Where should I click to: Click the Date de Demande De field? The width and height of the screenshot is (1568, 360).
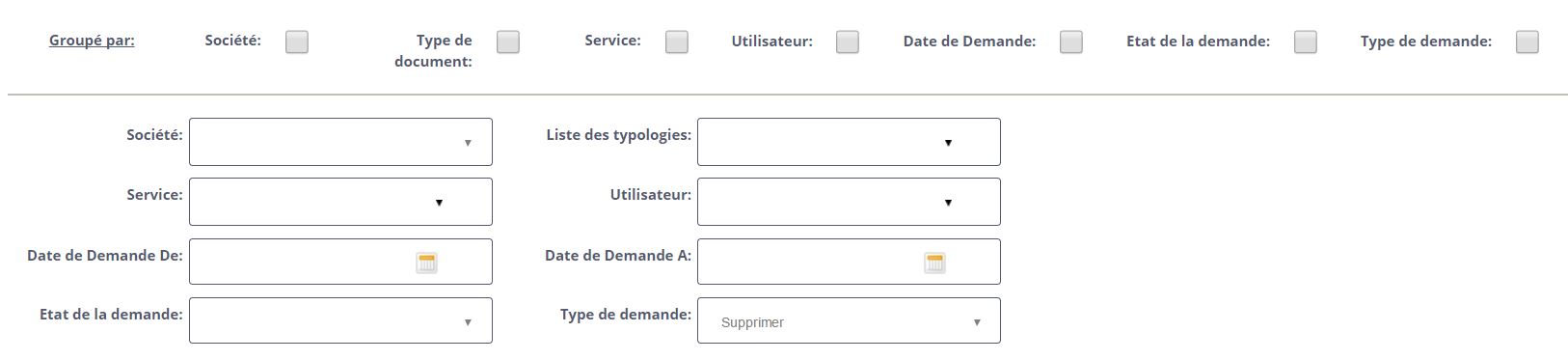click(x=340, y=262)
